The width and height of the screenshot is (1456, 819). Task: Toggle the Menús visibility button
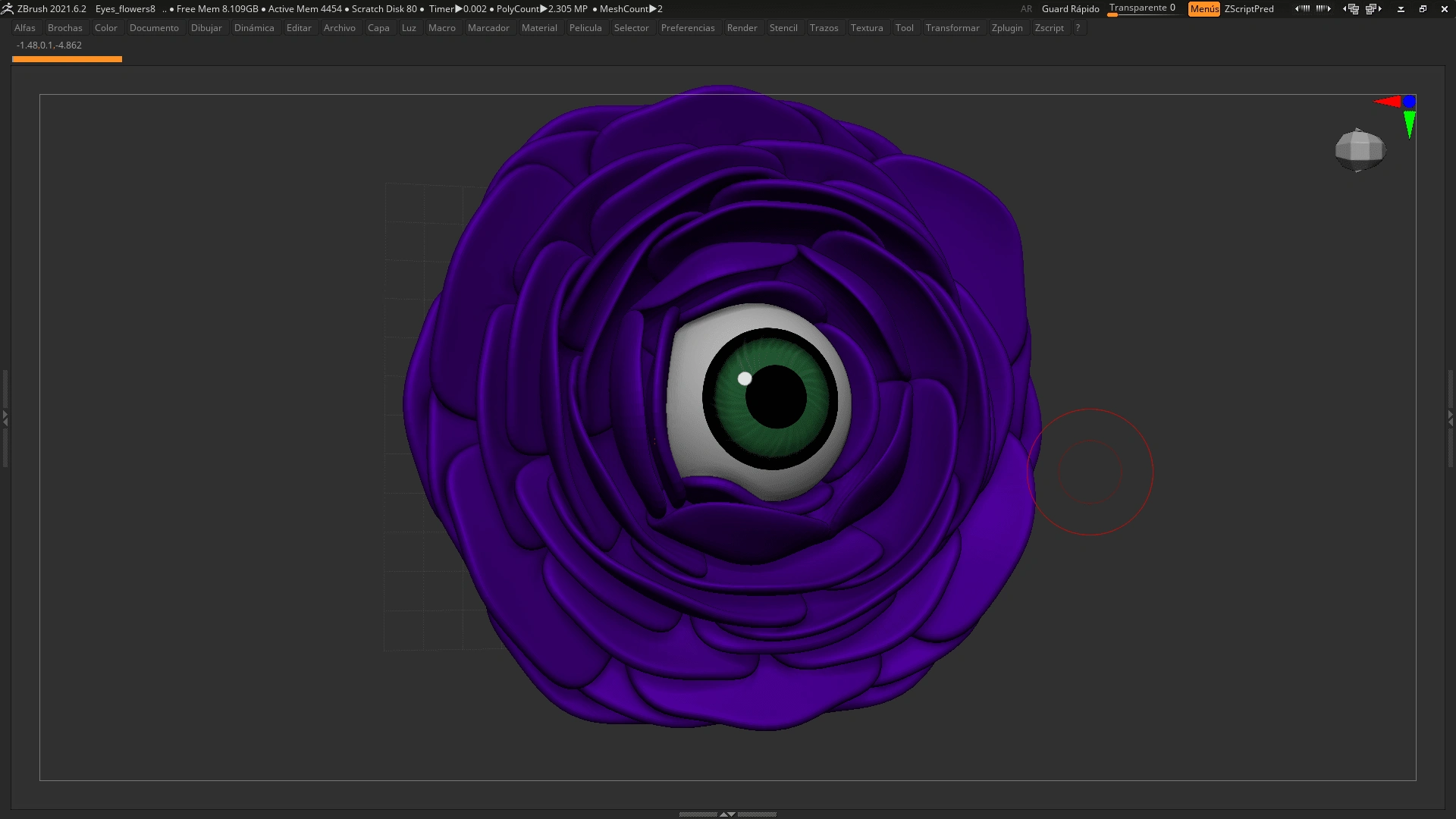pos(1204,9)
